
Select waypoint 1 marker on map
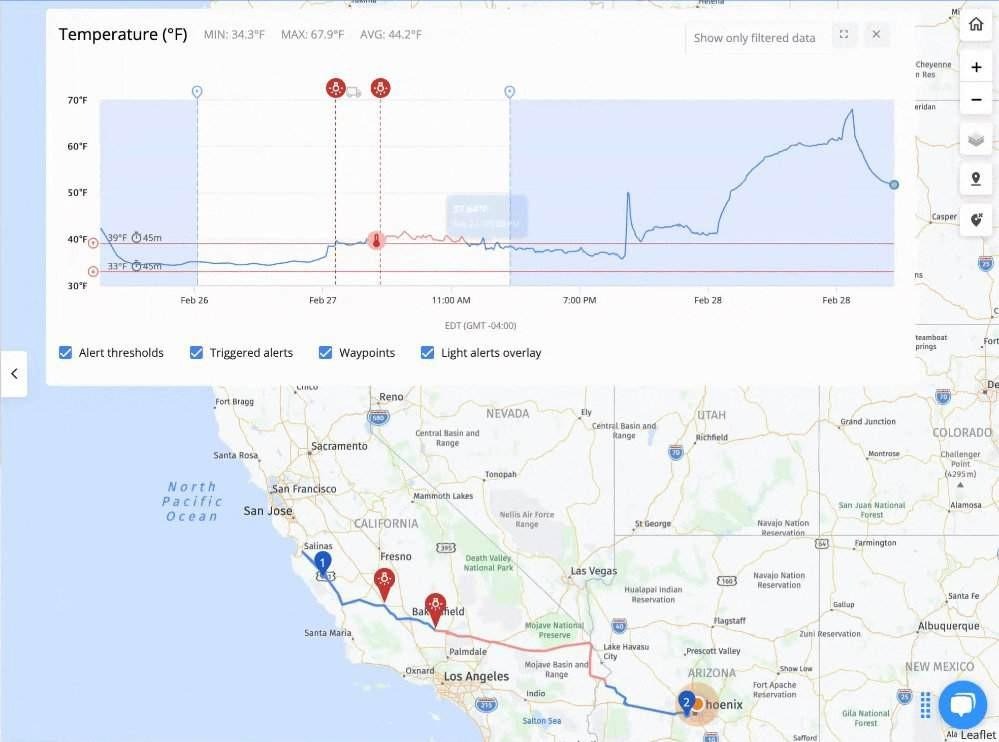pos(323,564)
